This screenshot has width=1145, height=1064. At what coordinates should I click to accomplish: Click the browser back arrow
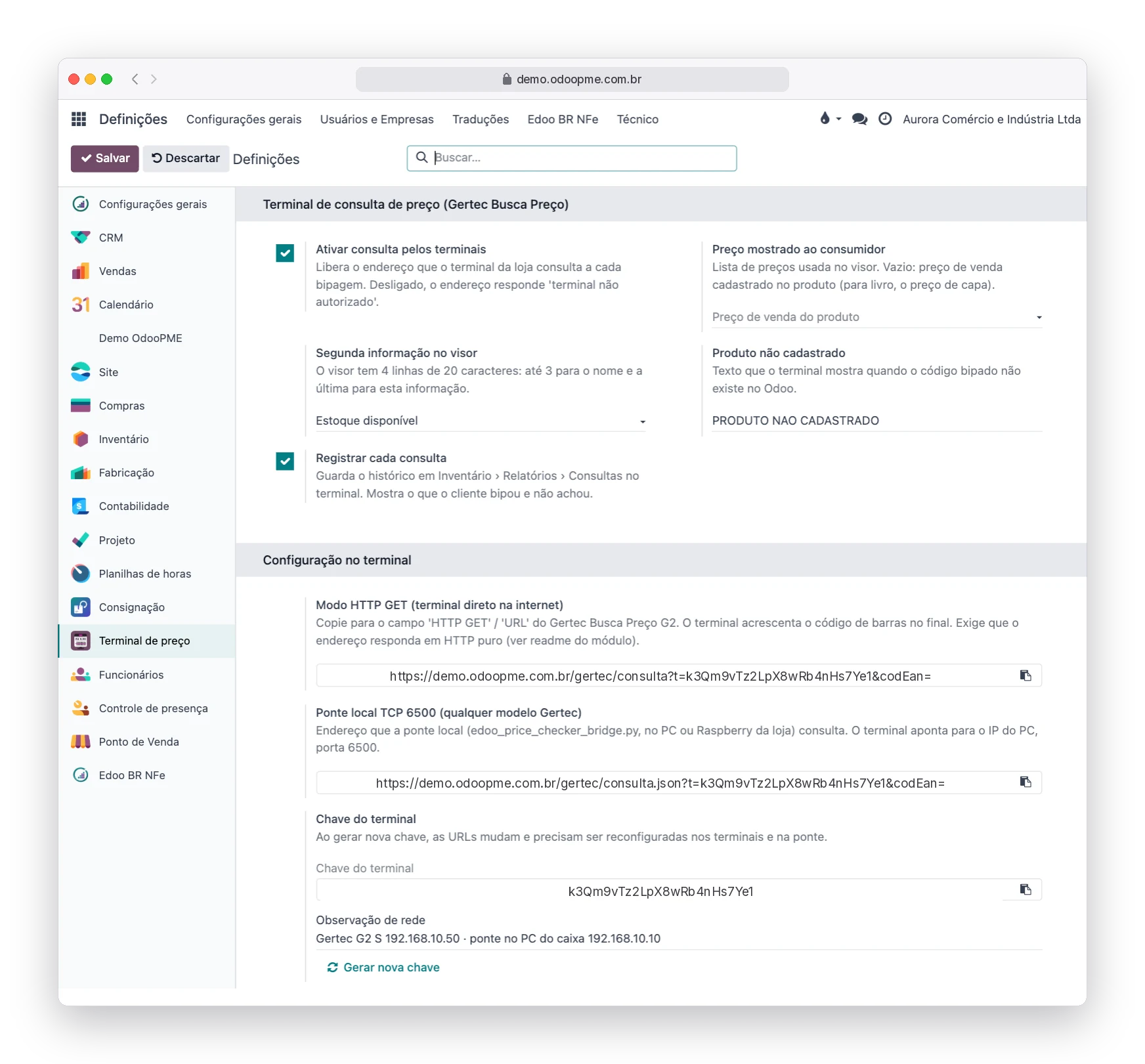pos(135,79)
